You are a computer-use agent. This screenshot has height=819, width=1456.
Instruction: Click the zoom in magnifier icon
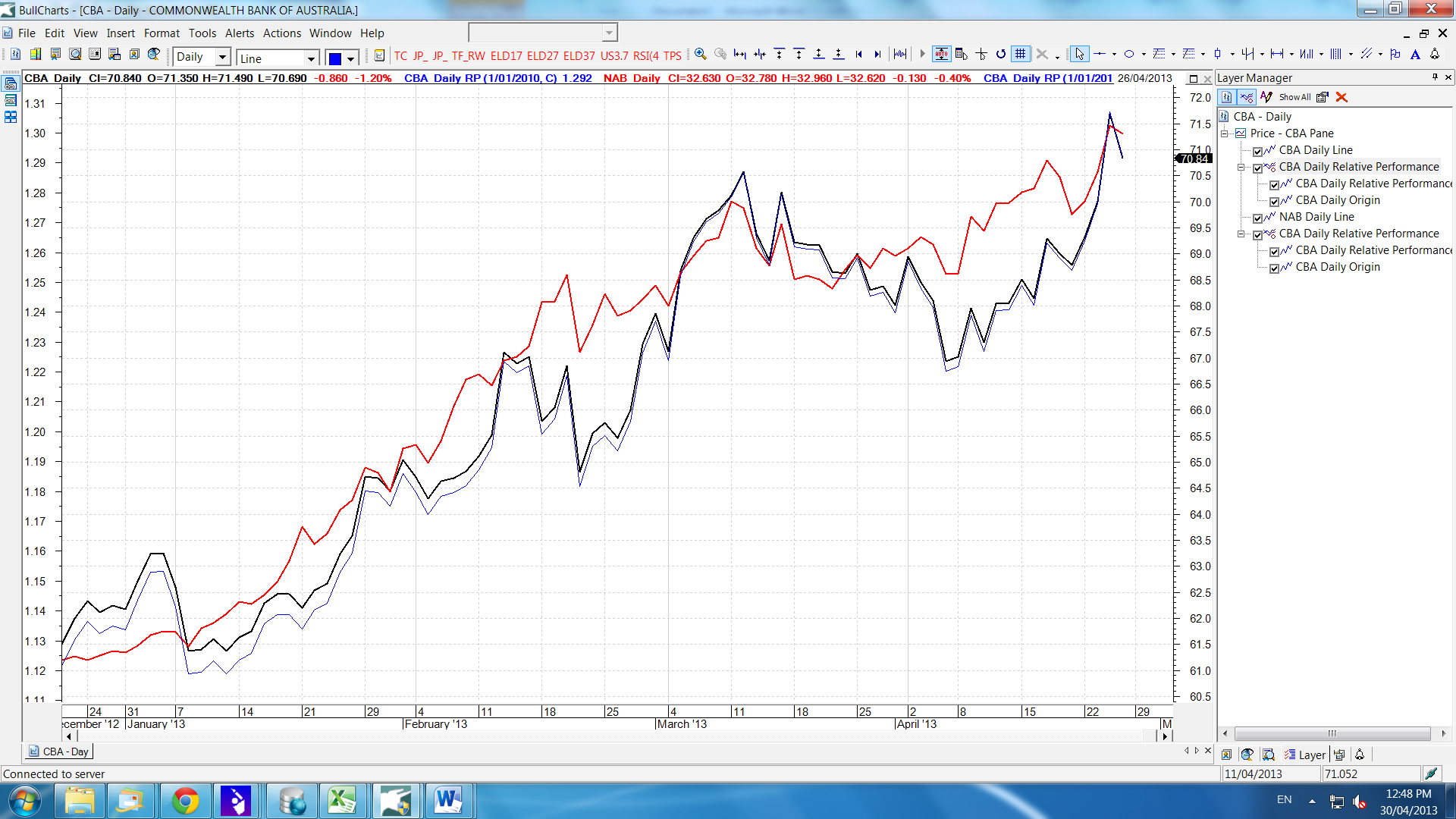(700, 55)
